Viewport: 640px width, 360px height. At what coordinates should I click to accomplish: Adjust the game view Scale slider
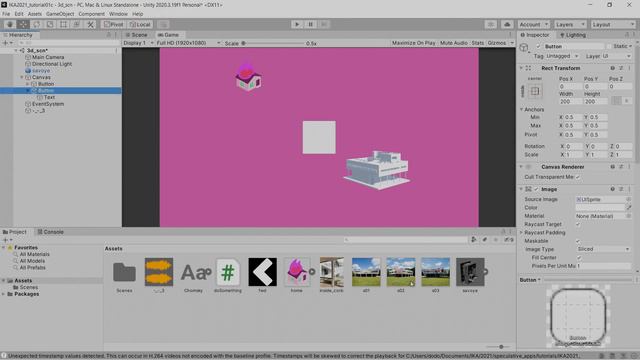click(x=273, y=43)
